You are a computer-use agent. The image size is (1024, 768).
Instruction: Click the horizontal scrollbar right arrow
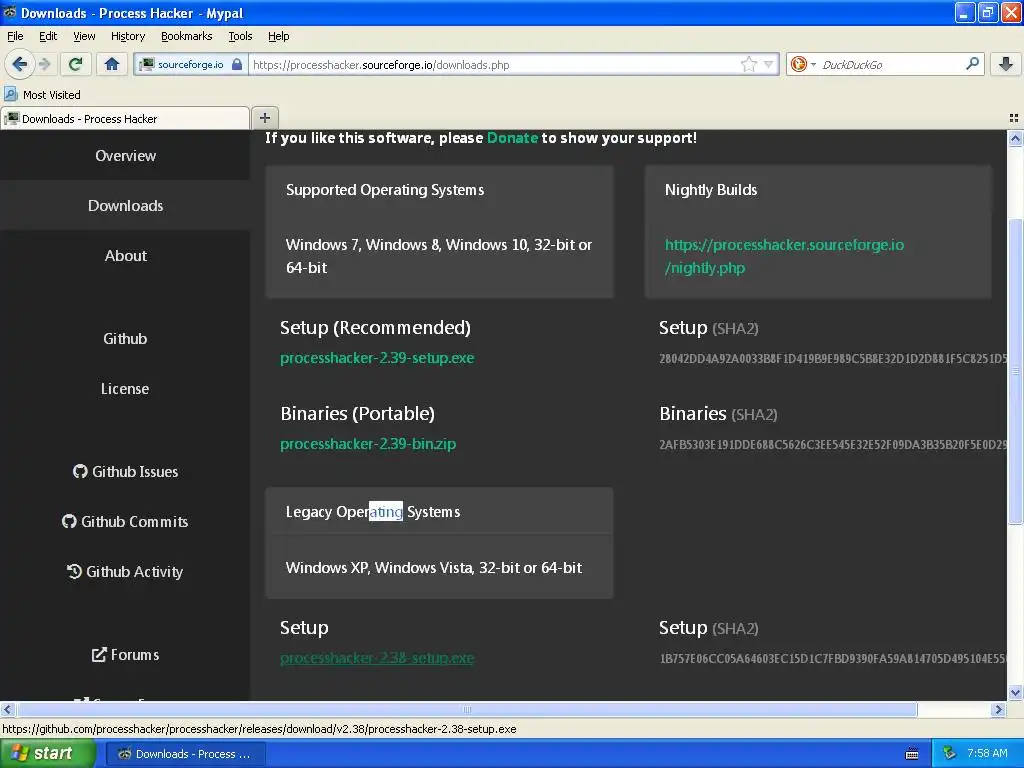(x=999, y=709)
